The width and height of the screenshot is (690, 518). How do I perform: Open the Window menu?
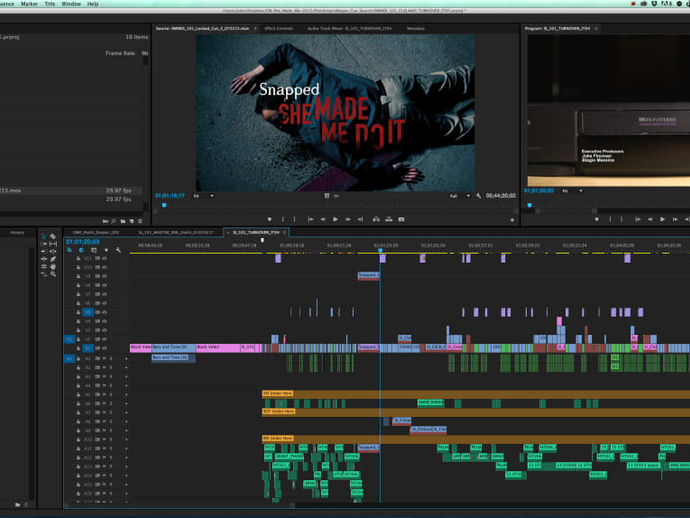71,4
